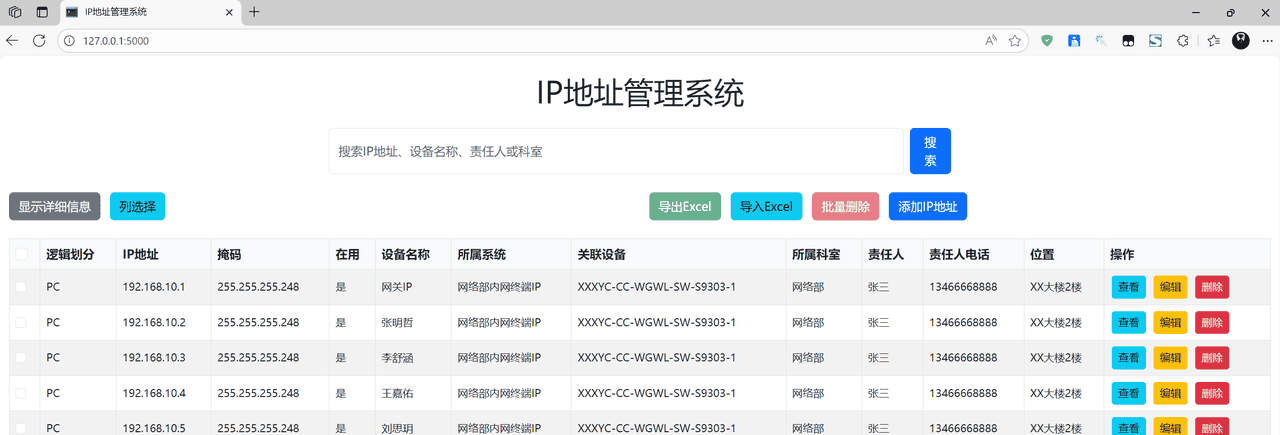Close the IP地址管理系统 tab
The width and height of the screenshot is (1280, 435).
point(230,12)
